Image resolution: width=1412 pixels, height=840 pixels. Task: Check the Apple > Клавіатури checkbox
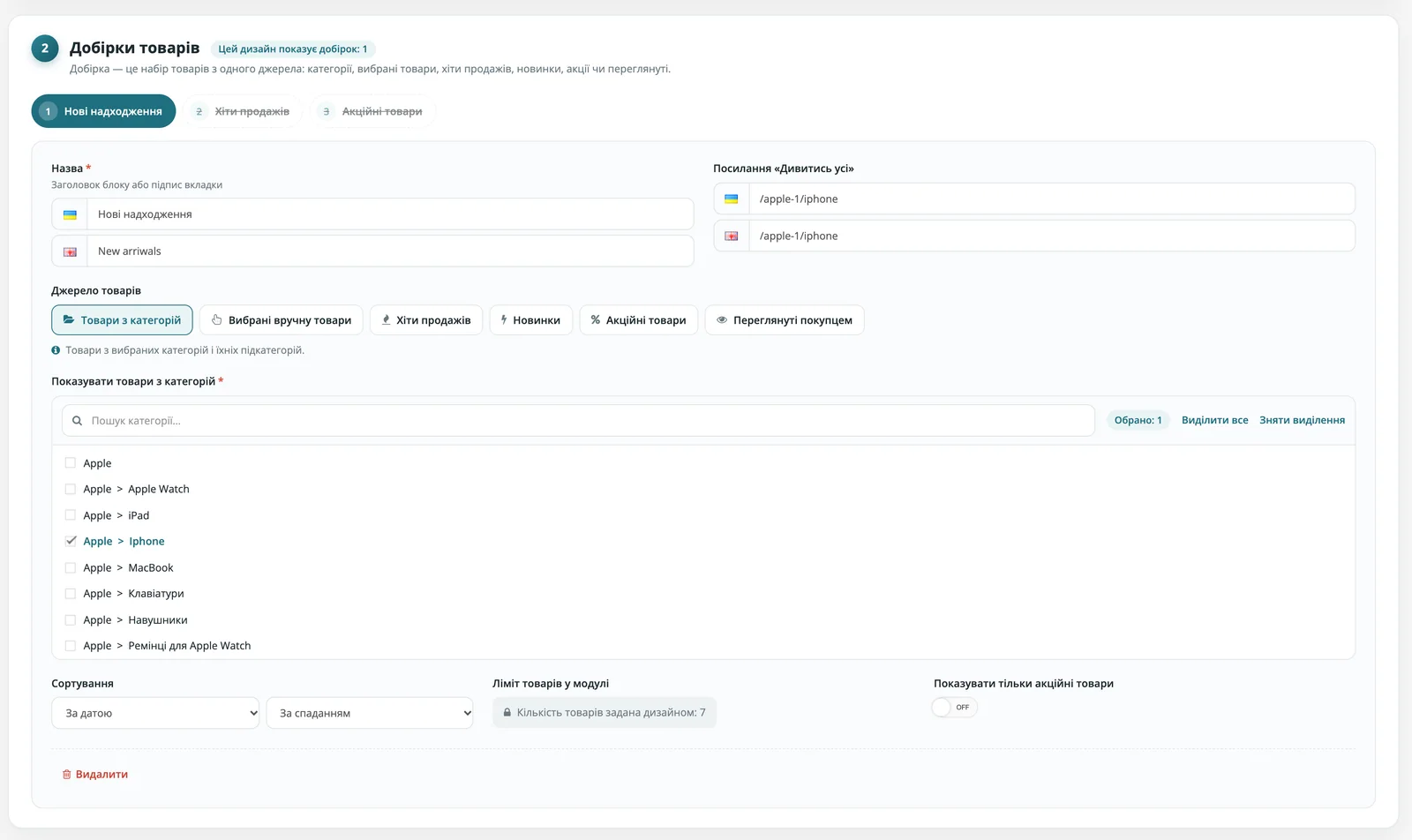click(x=71, y=594)
